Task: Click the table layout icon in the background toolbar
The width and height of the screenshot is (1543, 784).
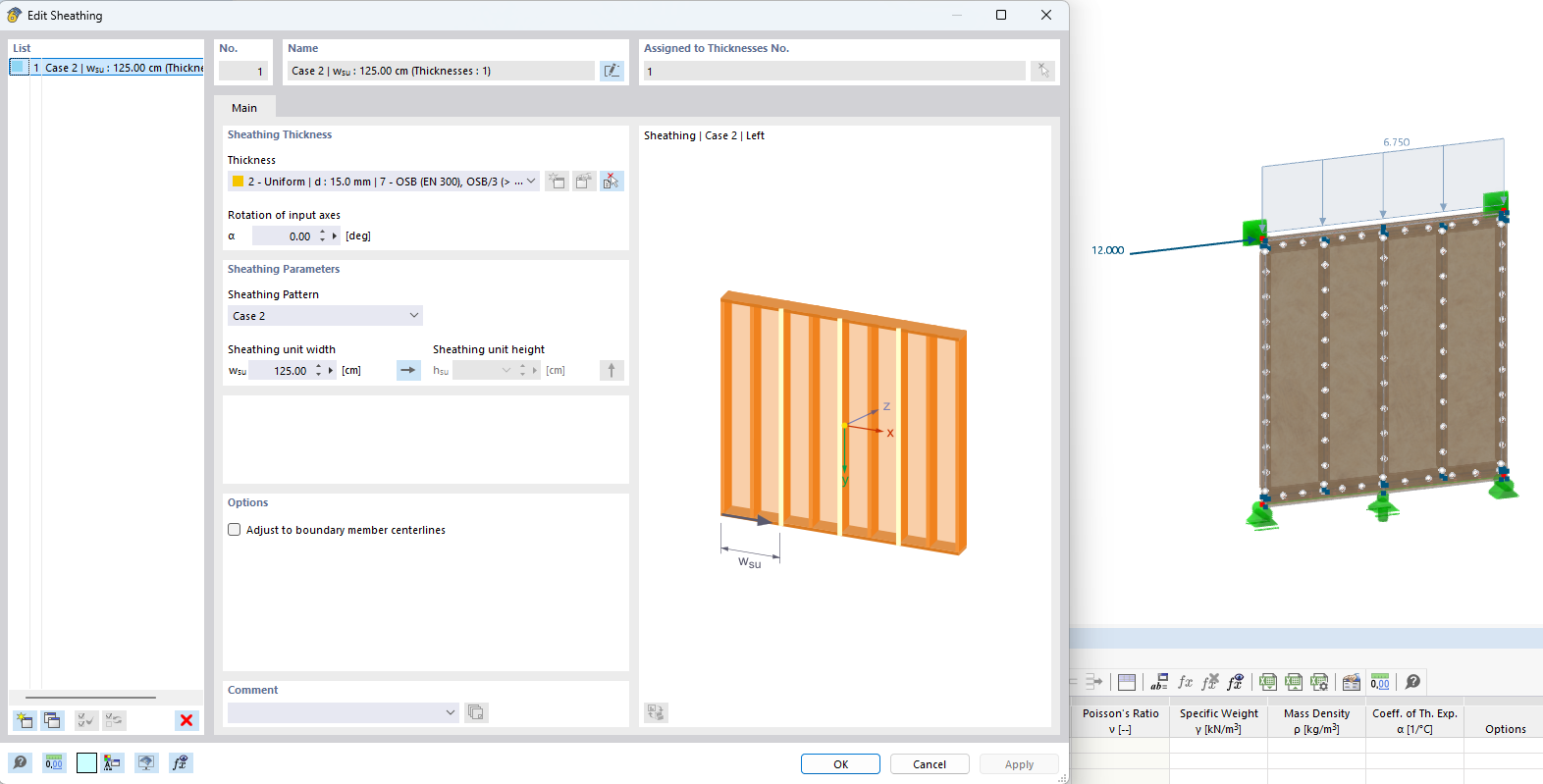Action: click(x=1127, y=682)
